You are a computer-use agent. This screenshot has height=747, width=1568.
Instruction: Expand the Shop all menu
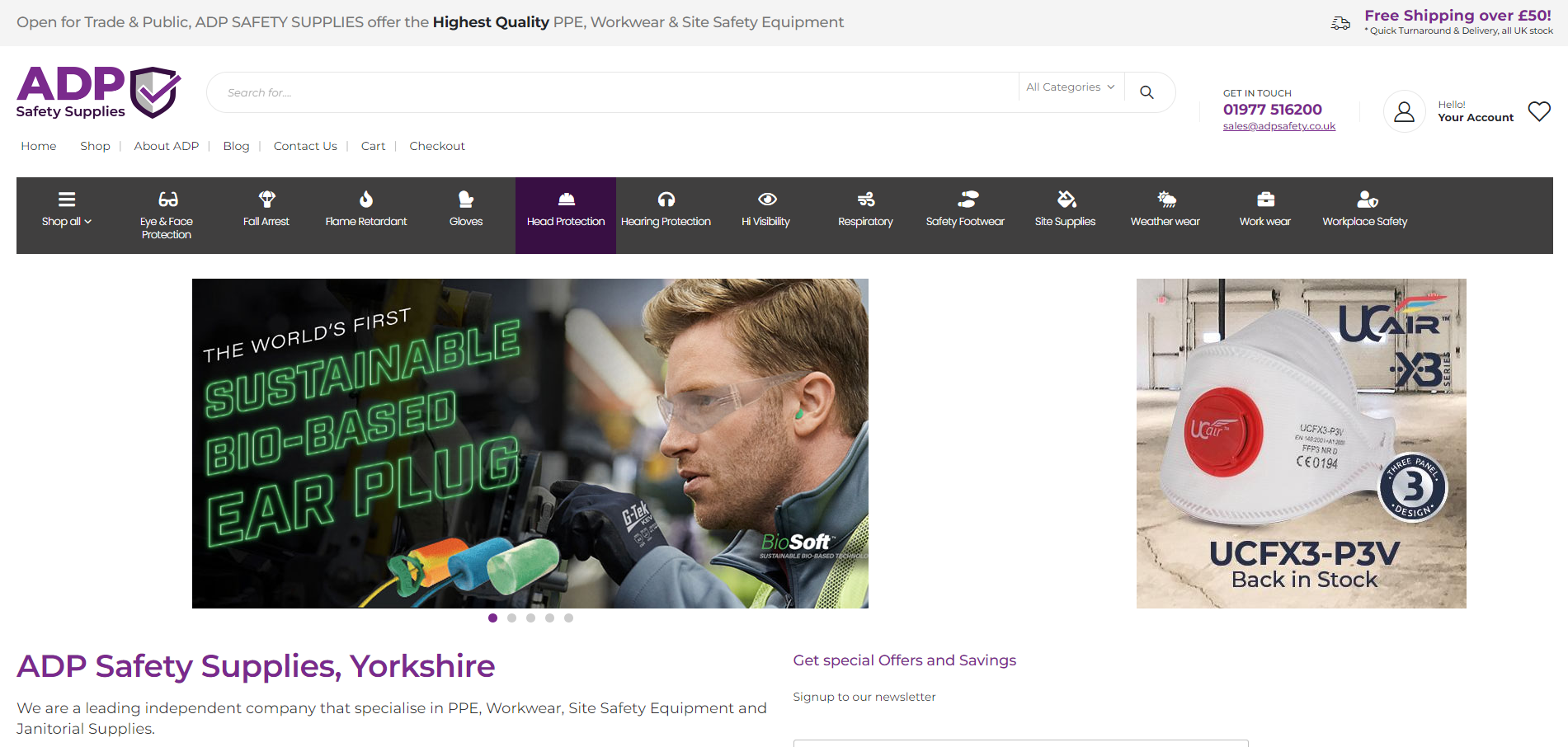(67, 221)
